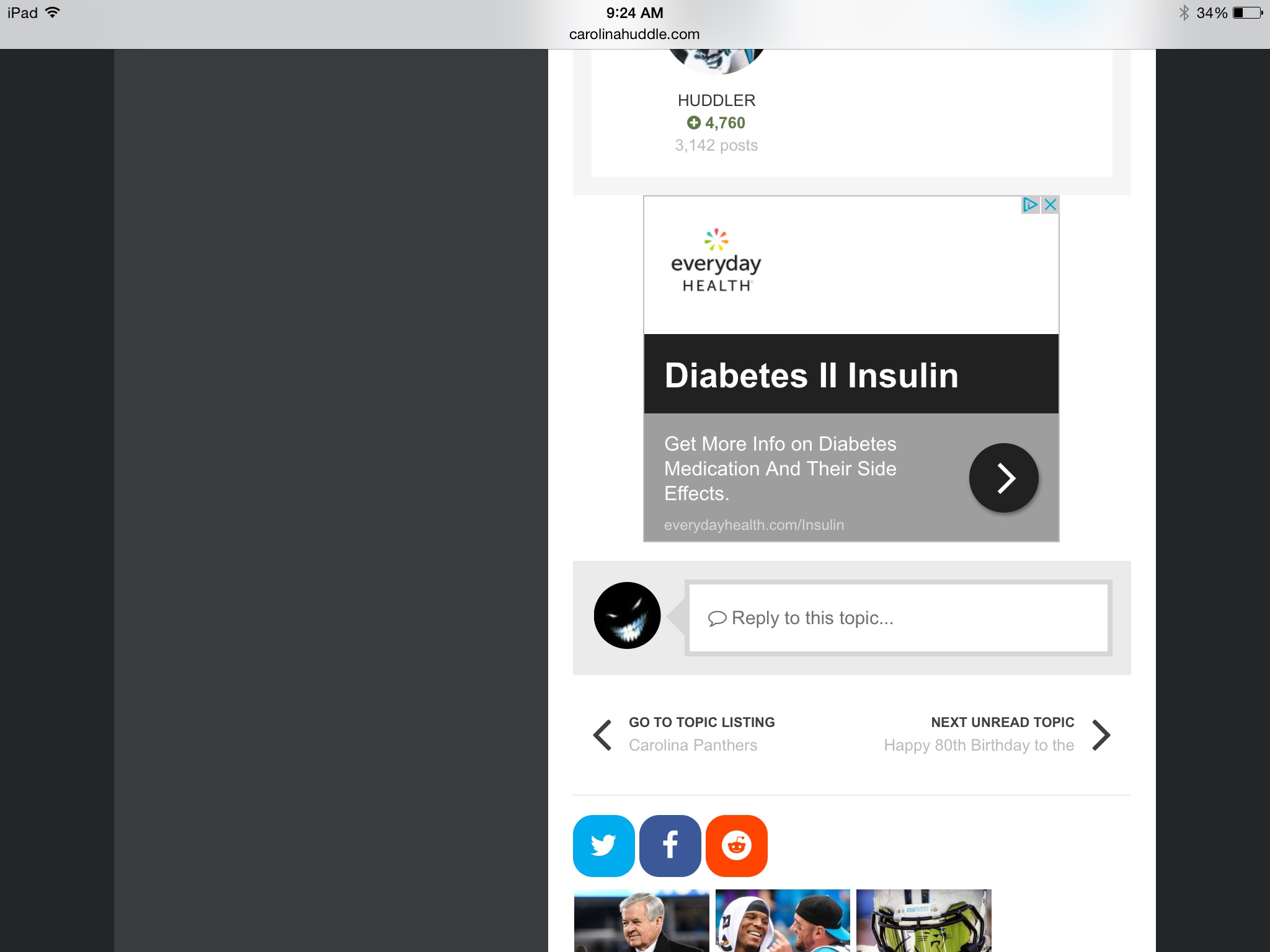1270x952 pixels.
Task: Open the older man article thumbnail
Action: click(641, 920)
